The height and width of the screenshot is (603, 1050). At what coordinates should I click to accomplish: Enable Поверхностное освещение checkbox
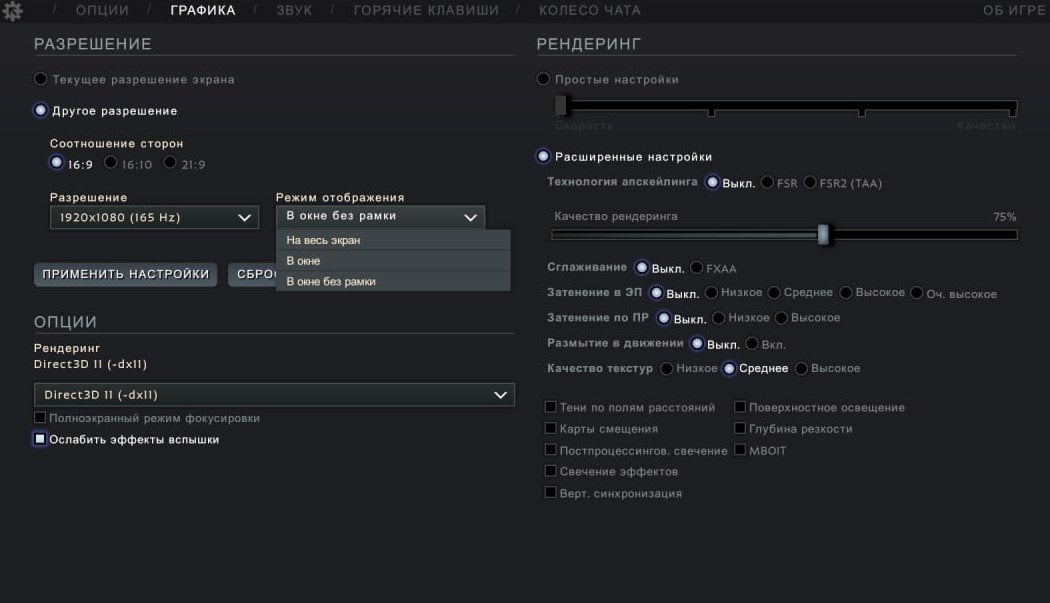pos(740,406)
